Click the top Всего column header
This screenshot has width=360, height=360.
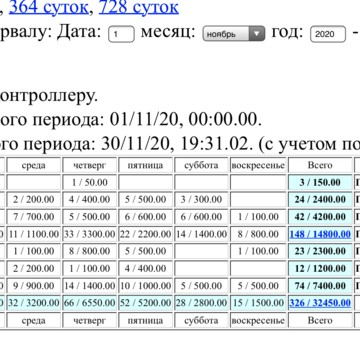pos(320,165)
